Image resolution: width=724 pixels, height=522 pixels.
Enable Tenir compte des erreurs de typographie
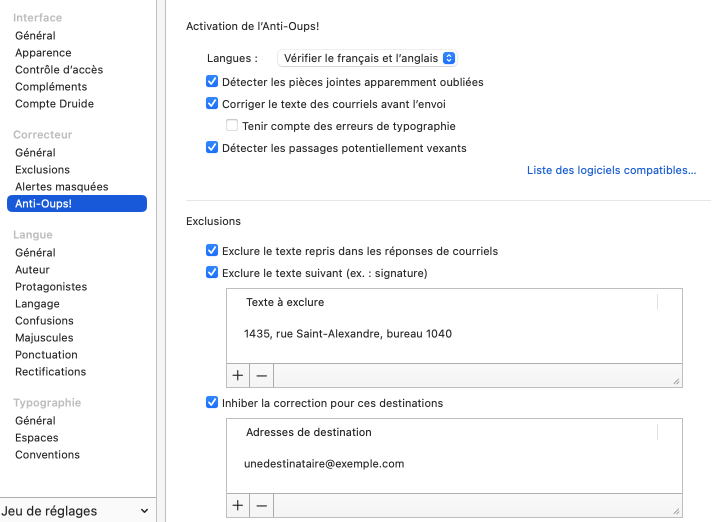pyautogui.click(x=232, y=126)
